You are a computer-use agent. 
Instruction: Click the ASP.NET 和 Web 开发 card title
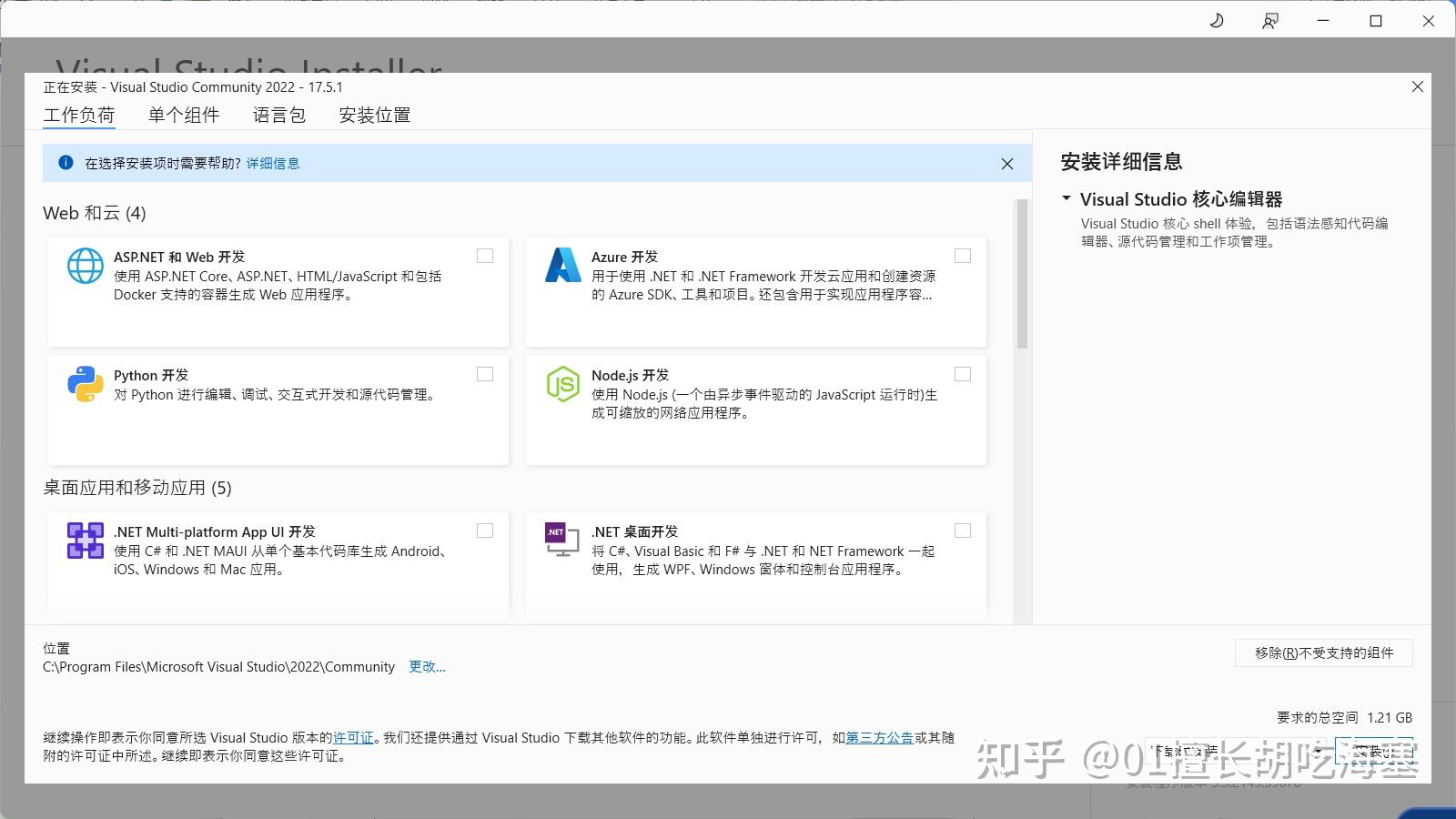179,258
